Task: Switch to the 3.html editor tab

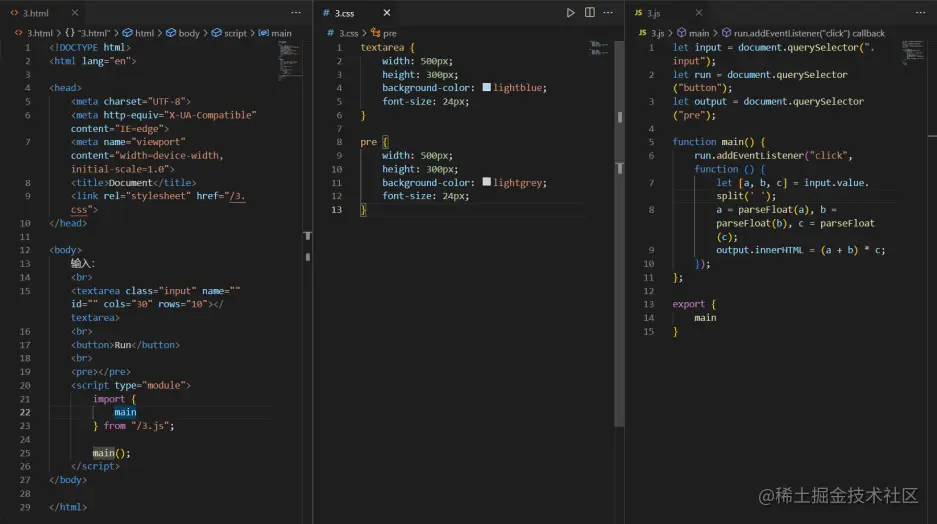Action: [x=36, y=13]
